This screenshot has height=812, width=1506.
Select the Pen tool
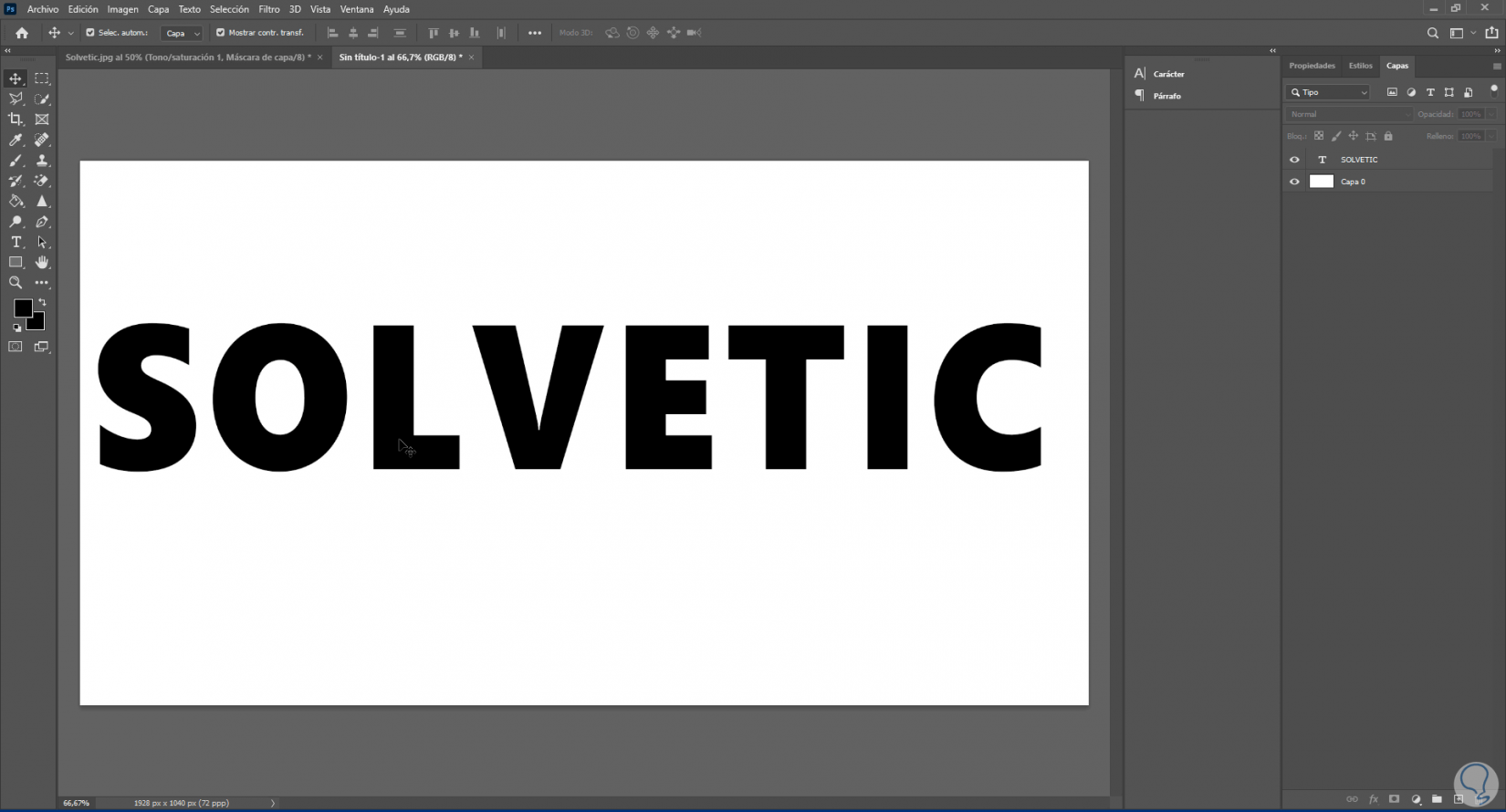(42, 222)
